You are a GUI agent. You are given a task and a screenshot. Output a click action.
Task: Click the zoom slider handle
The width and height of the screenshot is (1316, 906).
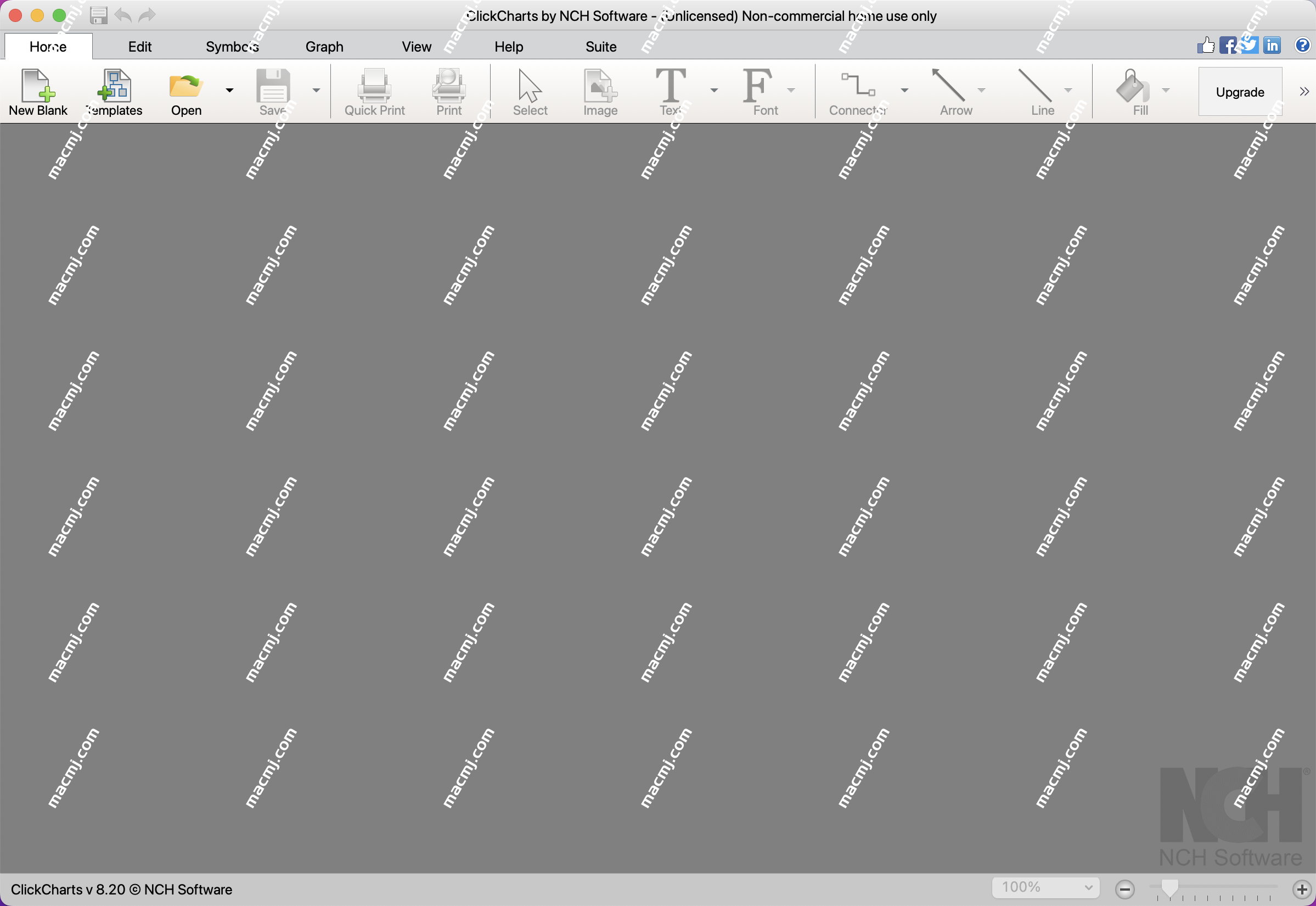tap(1169, 888)
